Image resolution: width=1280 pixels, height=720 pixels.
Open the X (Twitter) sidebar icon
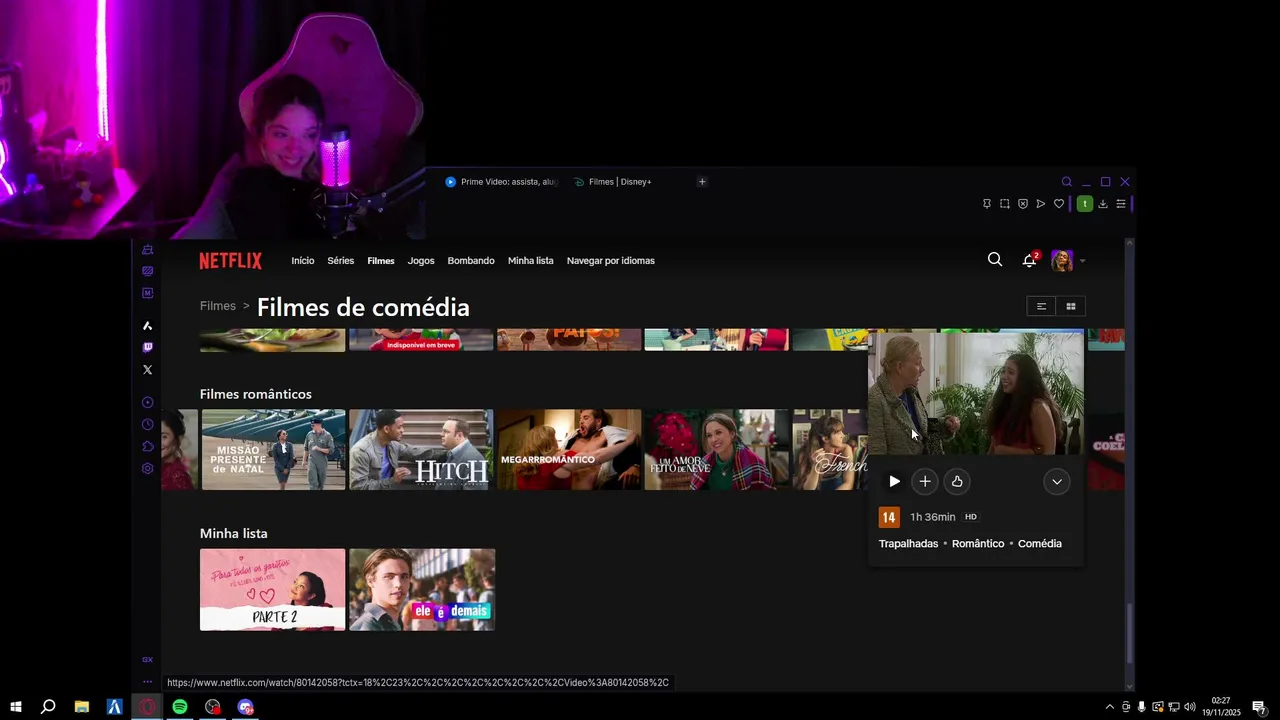click(x=148, y=370)
